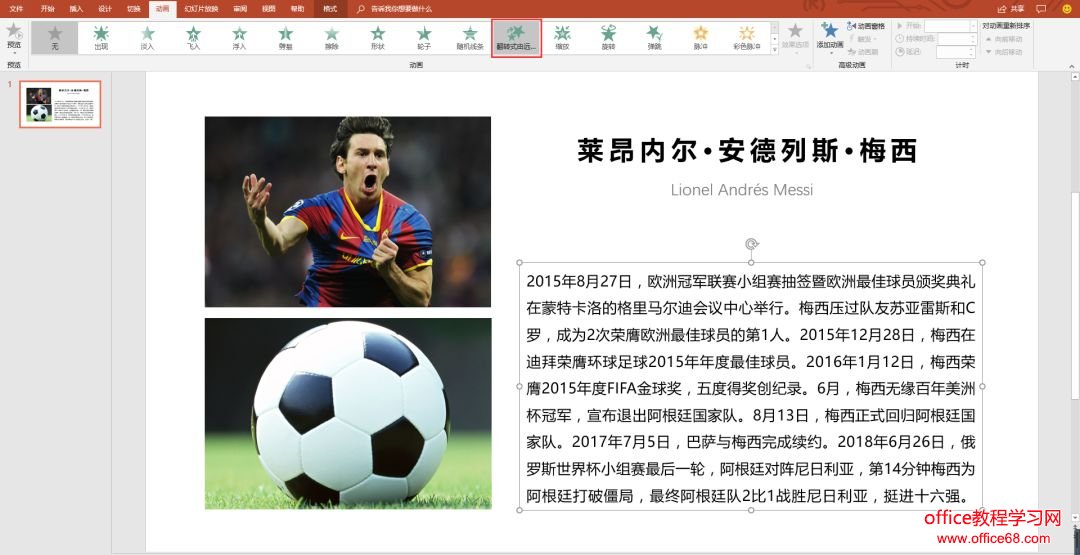1080x555 pixels.
Task: Apply the 旋转 (Spin) animation
Action: coord(608,37)
